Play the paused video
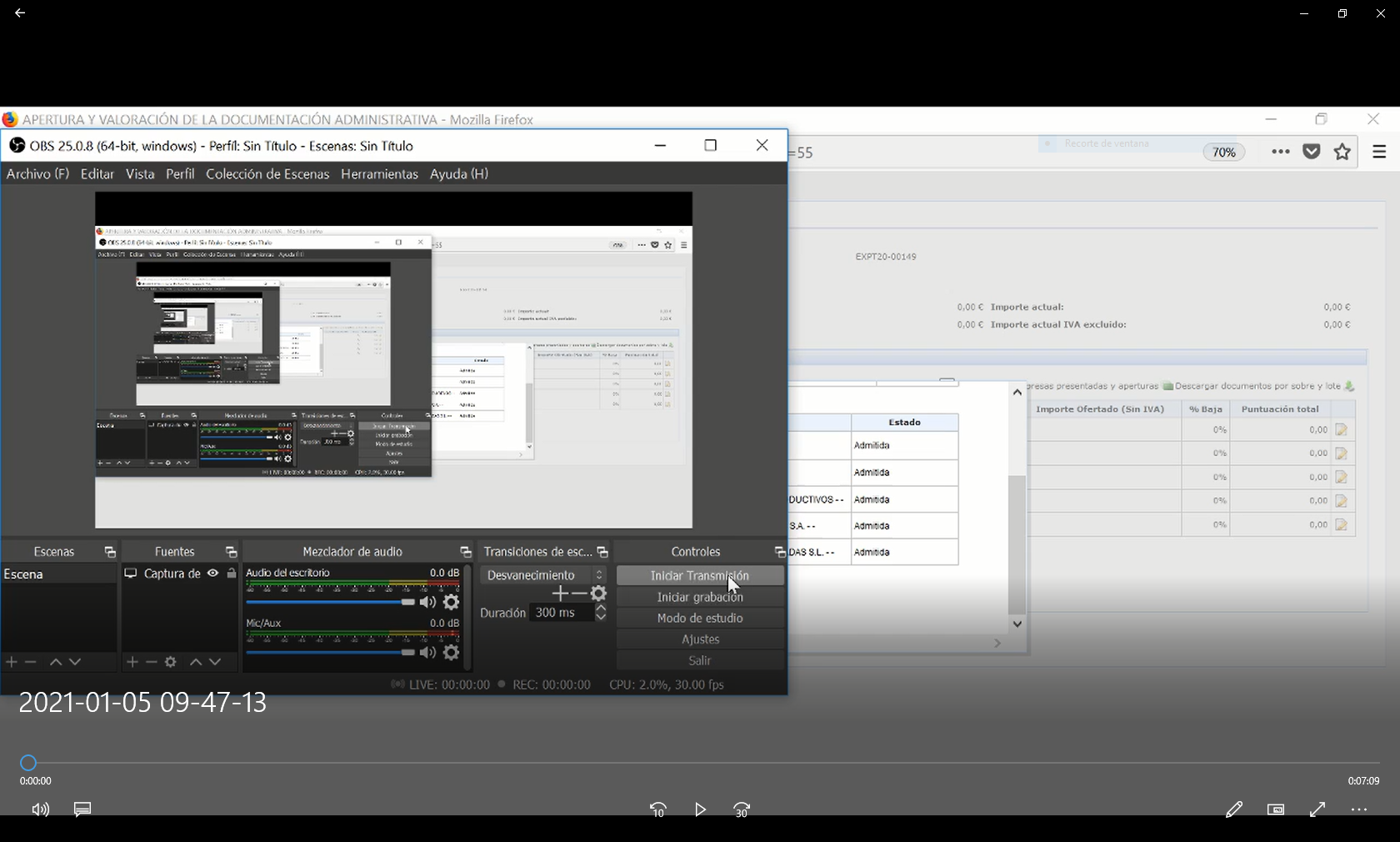Image resolution: width=1400 pixels, height=842 pixels. coord(700,809)
